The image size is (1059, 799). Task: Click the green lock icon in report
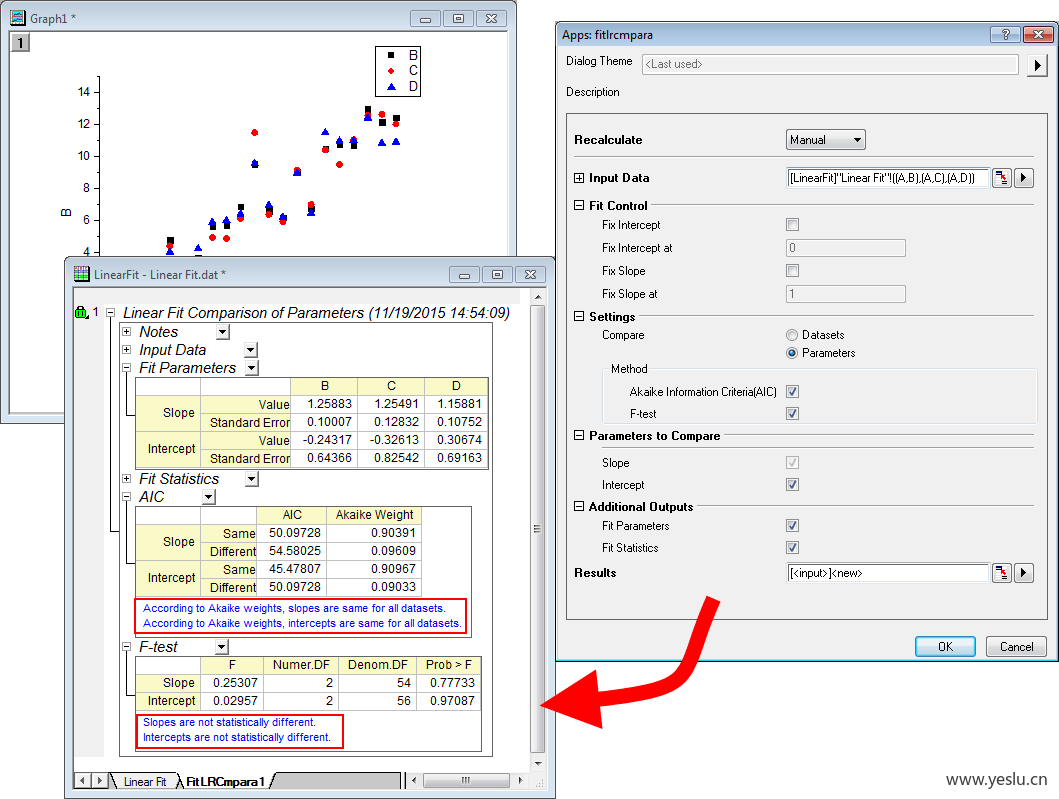point(82,313)
